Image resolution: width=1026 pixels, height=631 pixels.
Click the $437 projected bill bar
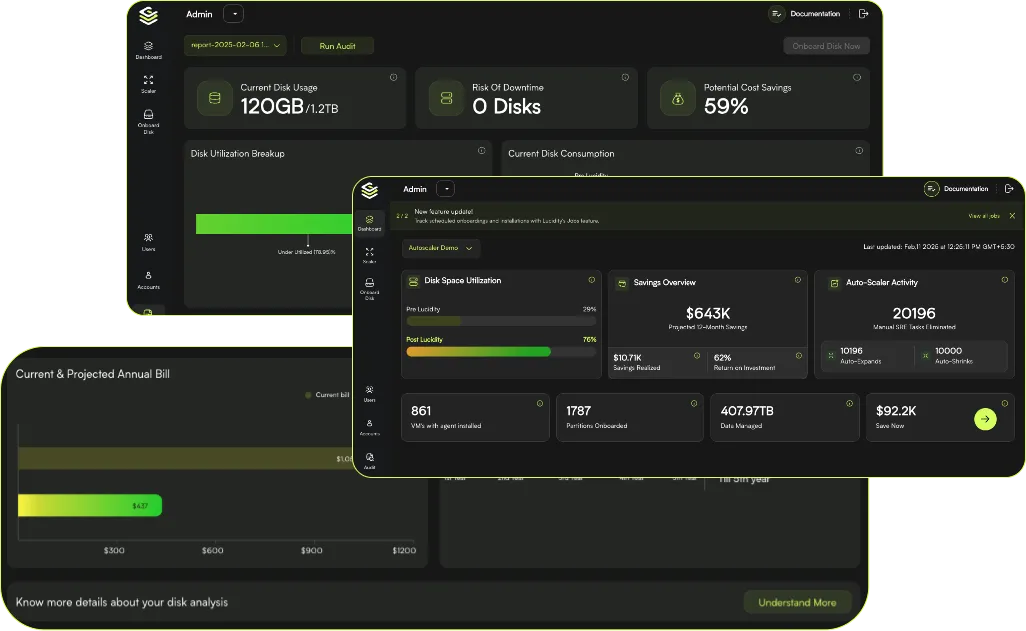pos(90,505)
